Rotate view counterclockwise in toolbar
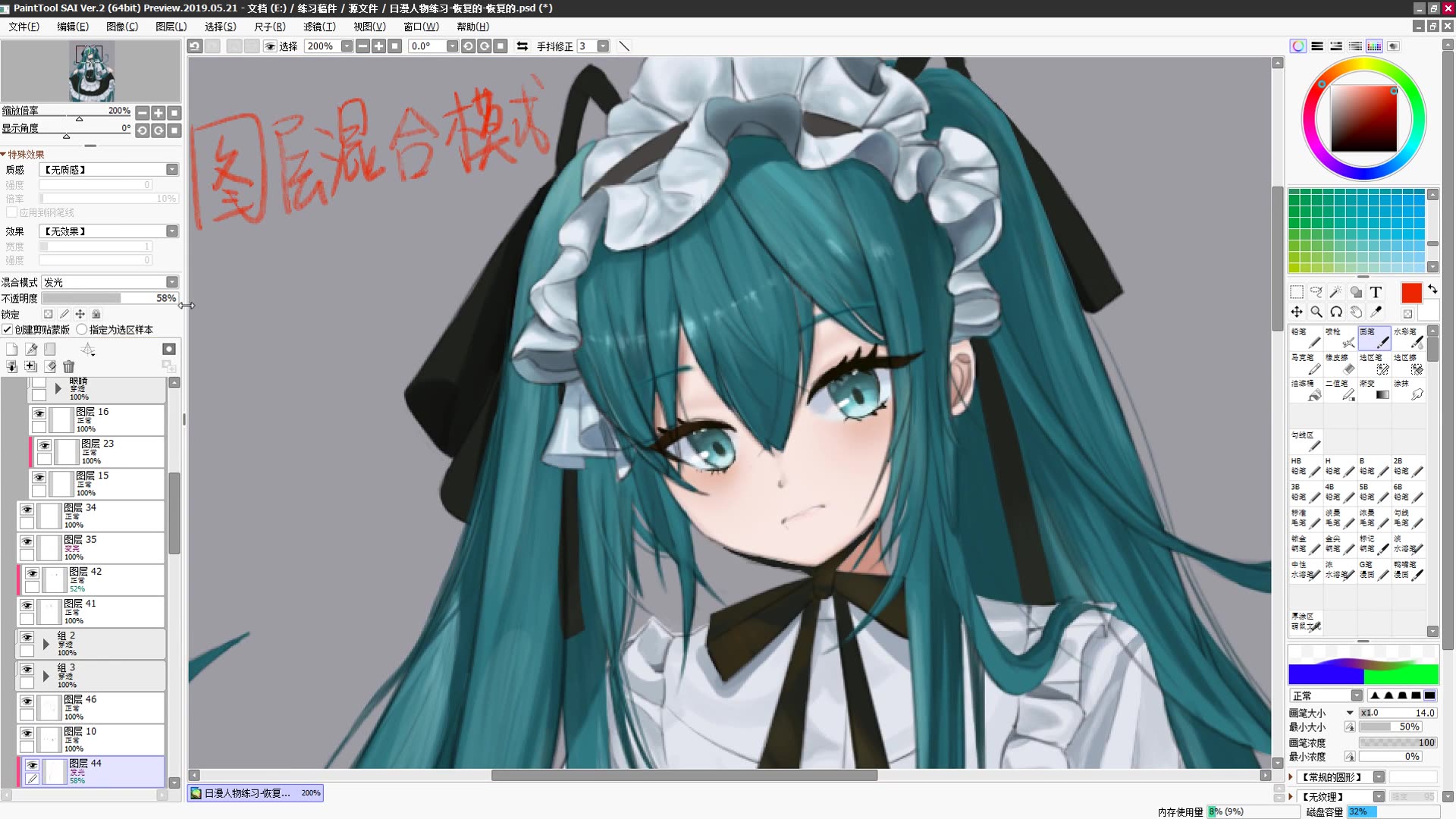The width and height of the screenshot is (1456, 819). [x=468, y=46]
